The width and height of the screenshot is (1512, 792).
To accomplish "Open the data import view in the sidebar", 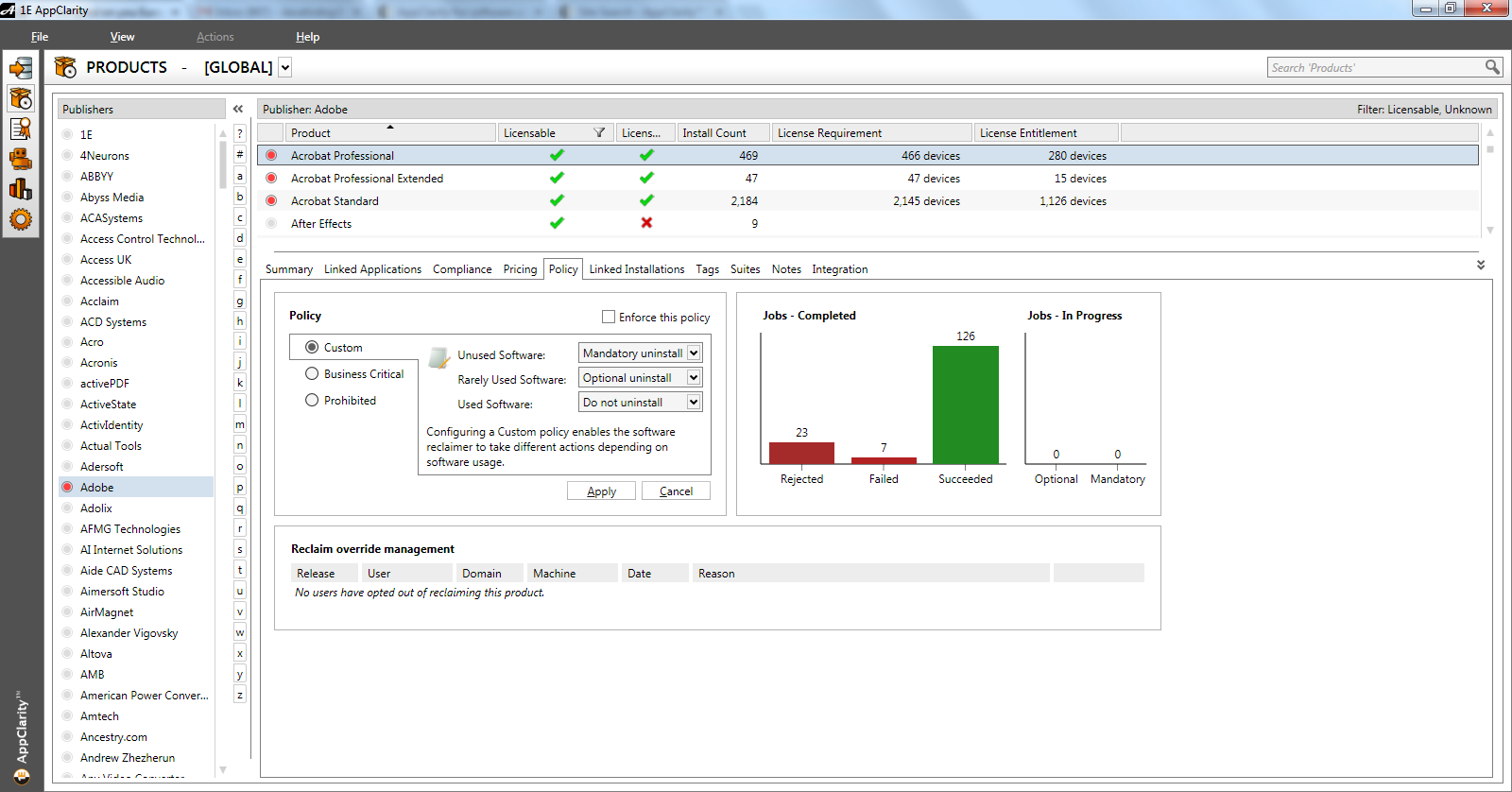I will click(21, 68).
